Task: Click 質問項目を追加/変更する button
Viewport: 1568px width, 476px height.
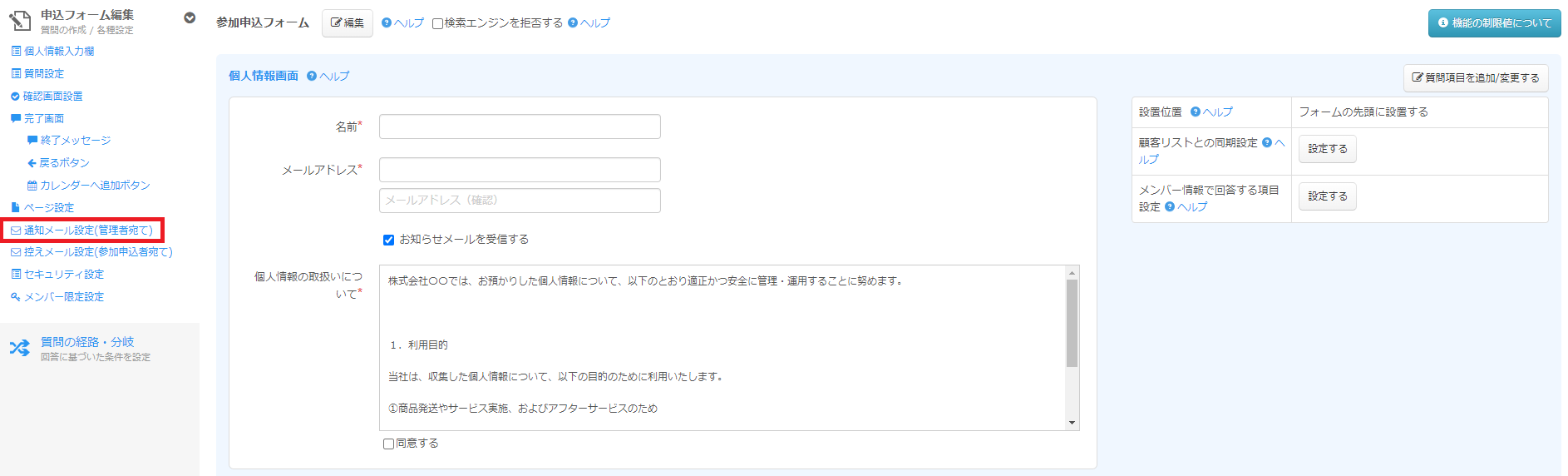Action: (1476, 77)
